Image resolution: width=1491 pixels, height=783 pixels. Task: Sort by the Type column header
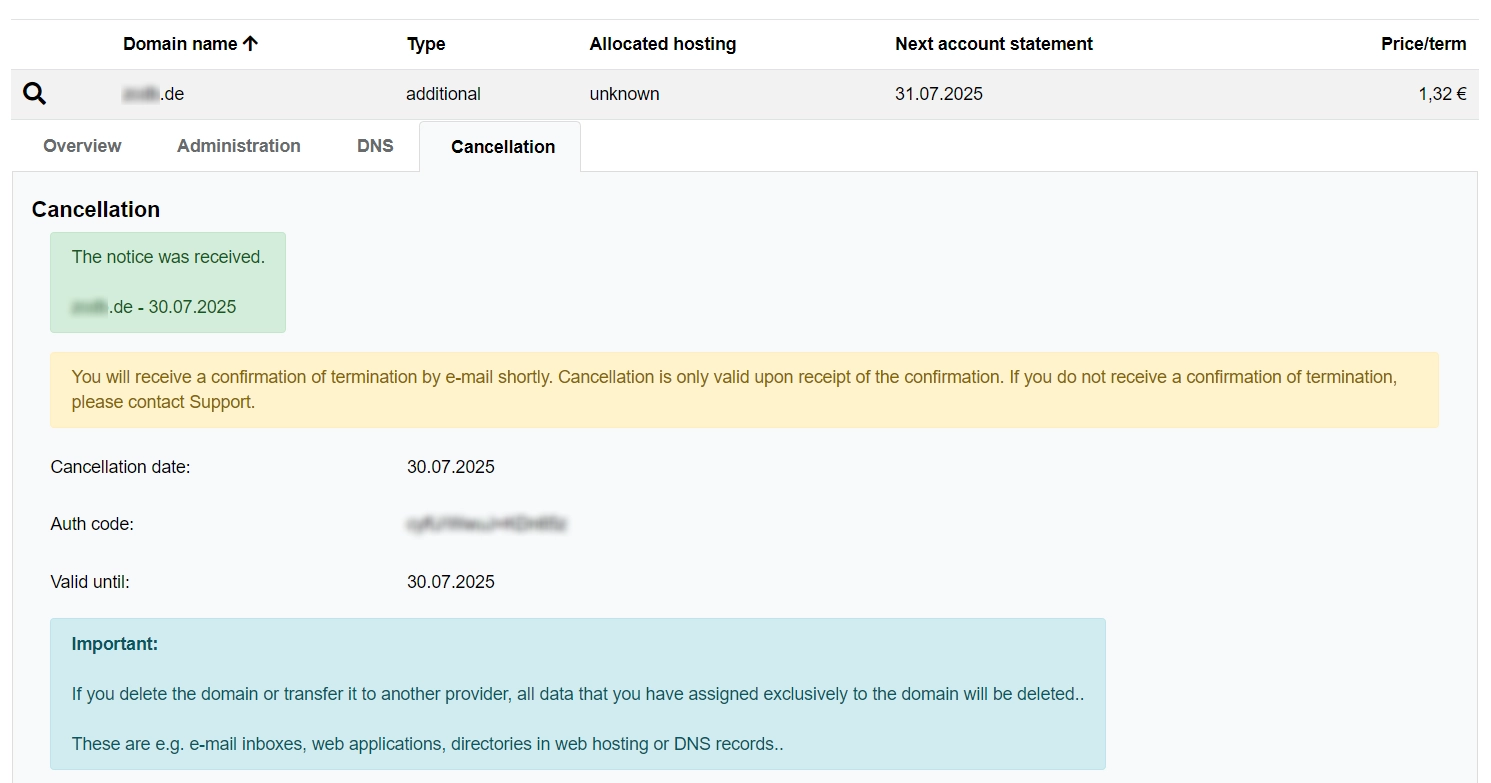426,44
